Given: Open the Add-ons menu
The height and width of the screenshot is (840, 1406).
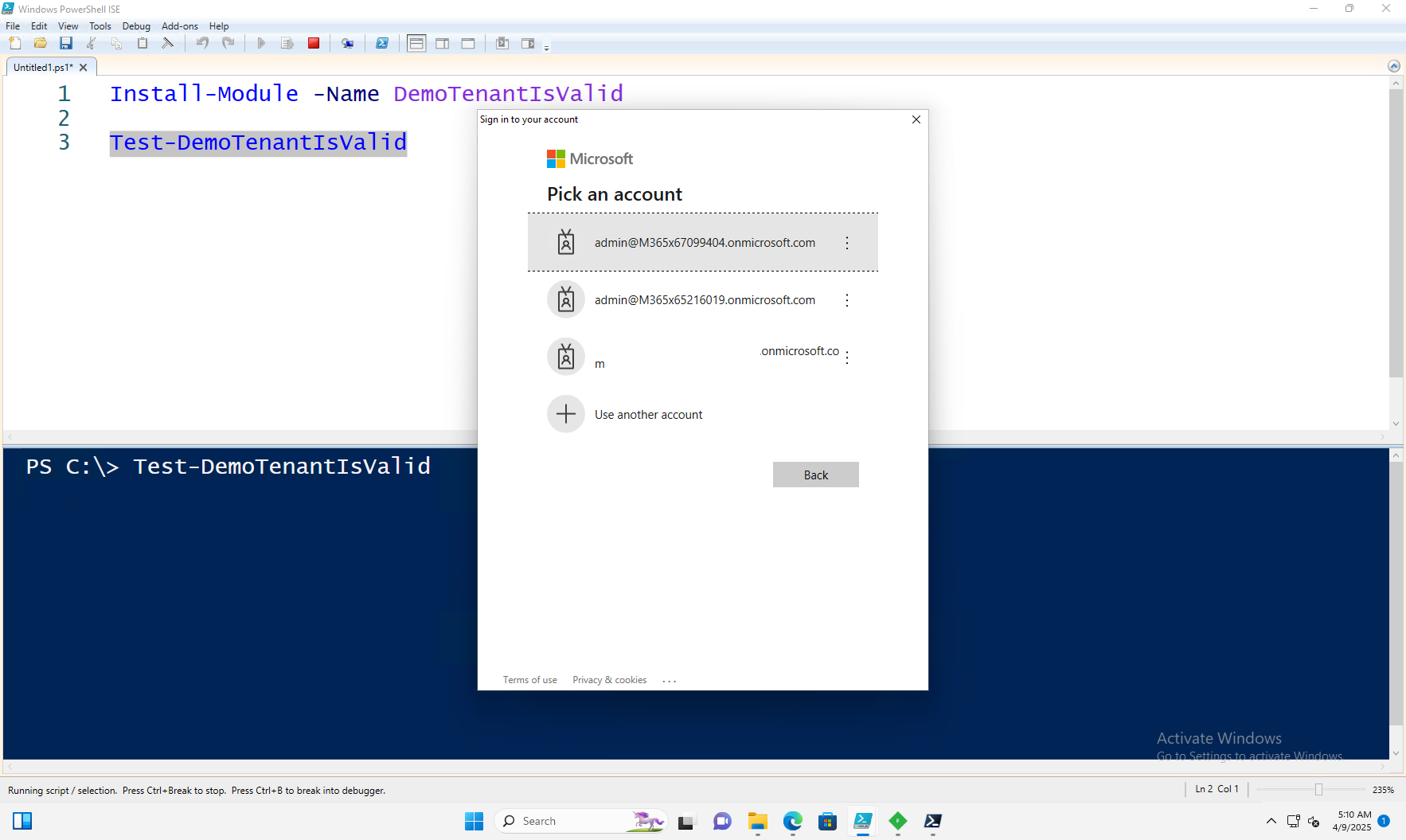Looking at the screenshot, I should click(x=180, y=26).
